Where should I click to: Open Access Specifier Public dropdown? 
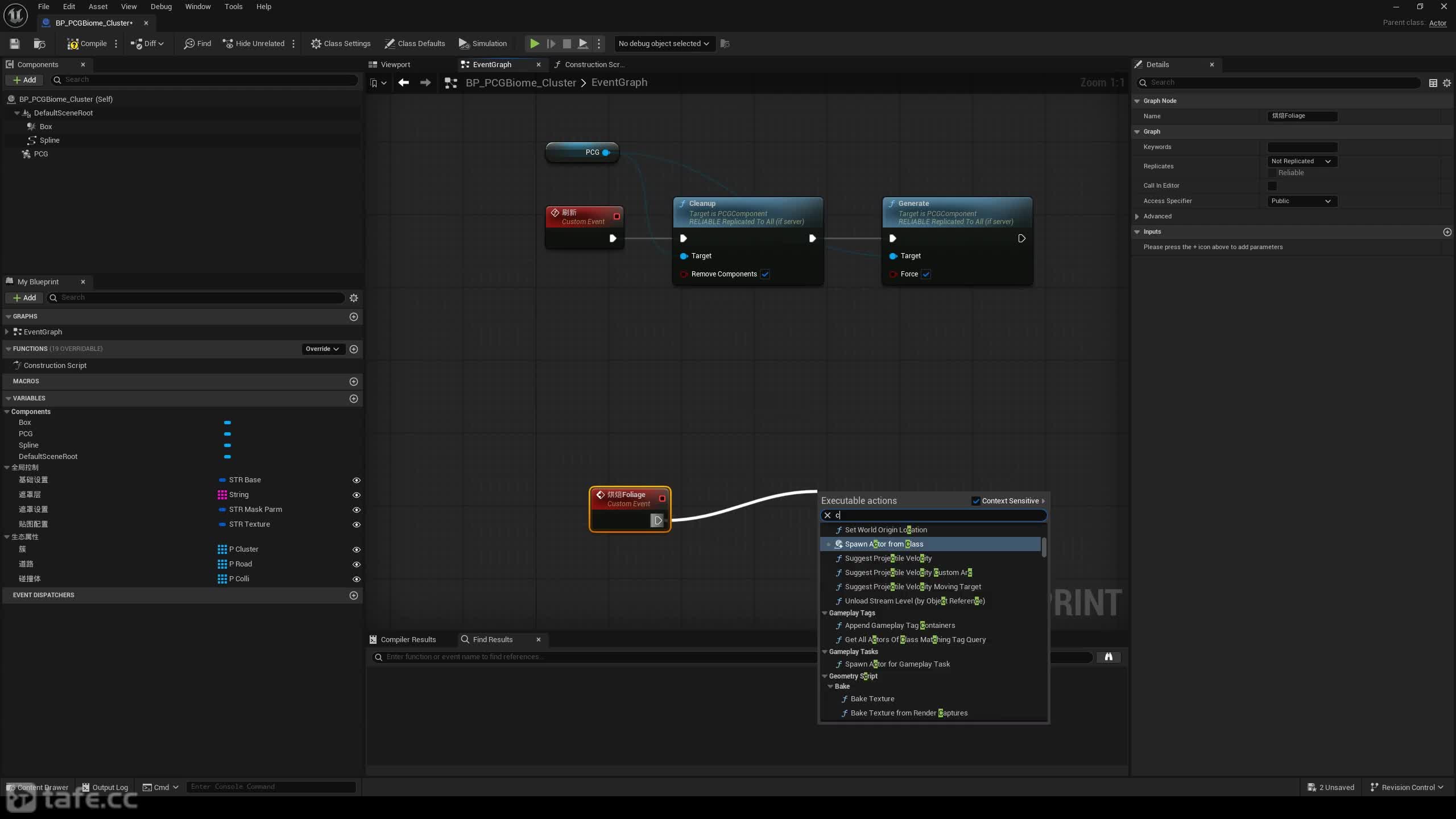(1302, 201)
